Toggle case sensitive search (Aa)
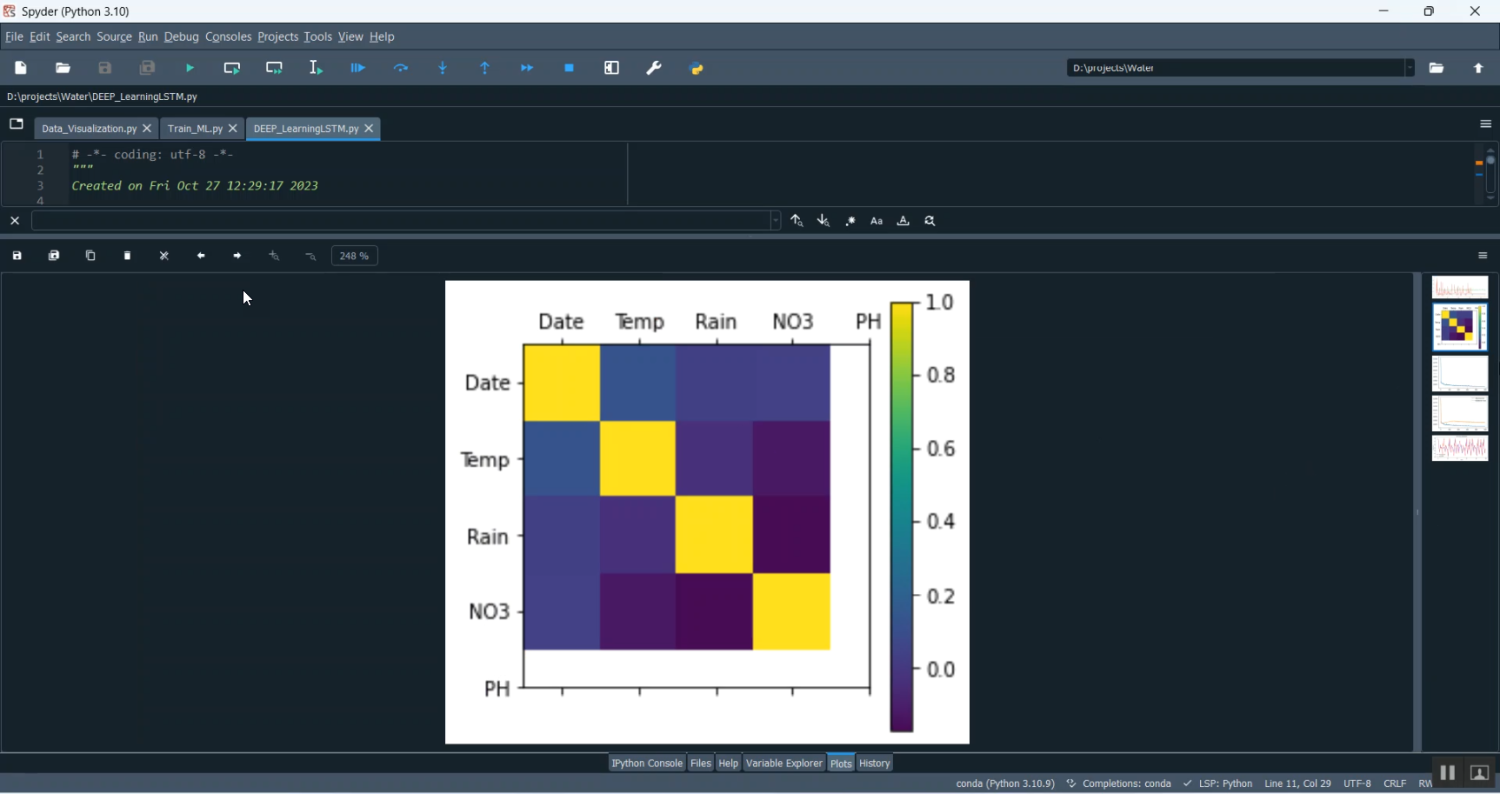This screenshot has width=1500, height=794. click(x=877, y=221)
